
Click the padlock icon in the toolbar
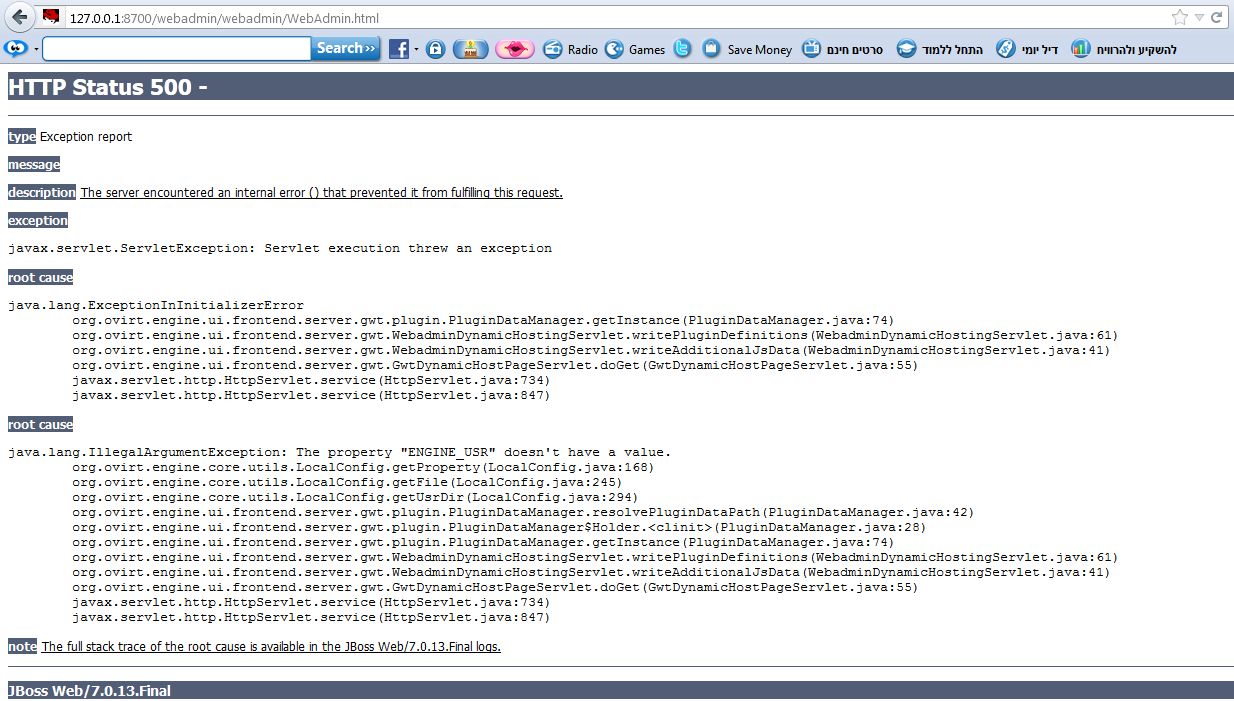(x=435, y=49)
